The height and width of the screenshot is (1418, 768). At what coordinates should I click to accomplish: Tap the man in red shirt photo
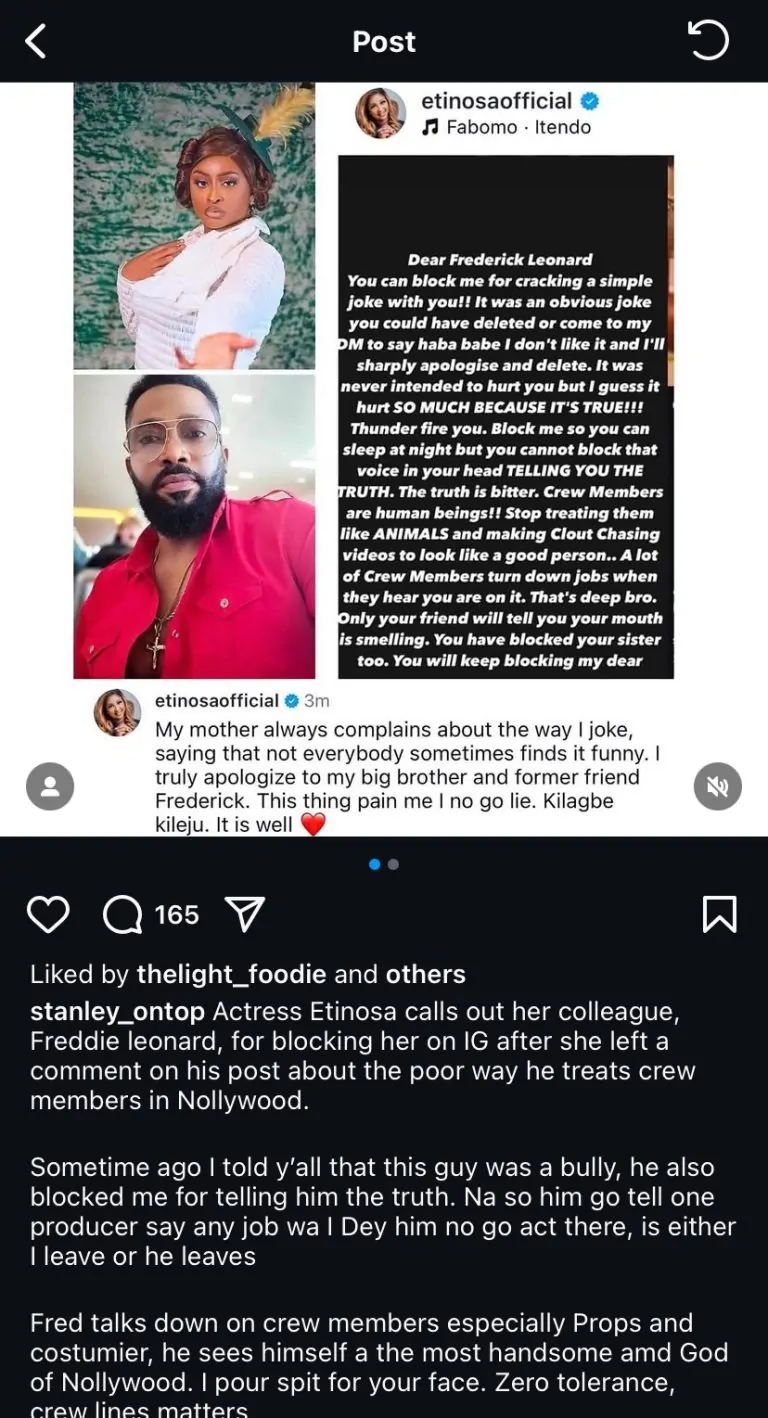click(194, 526)
